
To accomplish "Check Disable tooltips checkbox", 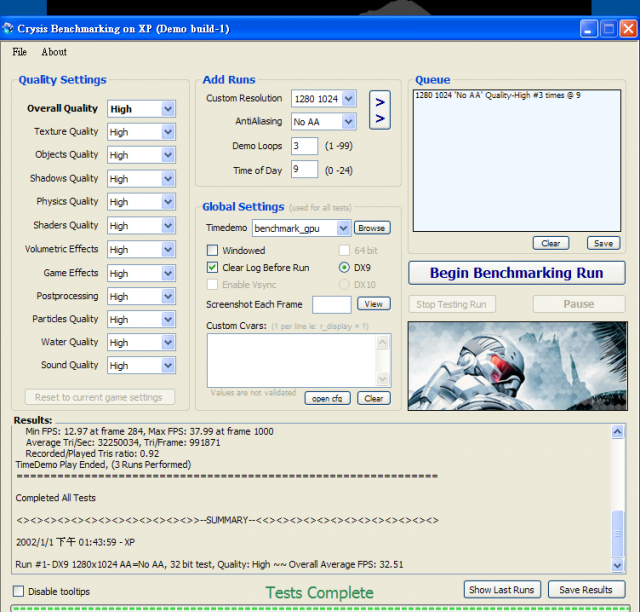I will pos(18,591).
